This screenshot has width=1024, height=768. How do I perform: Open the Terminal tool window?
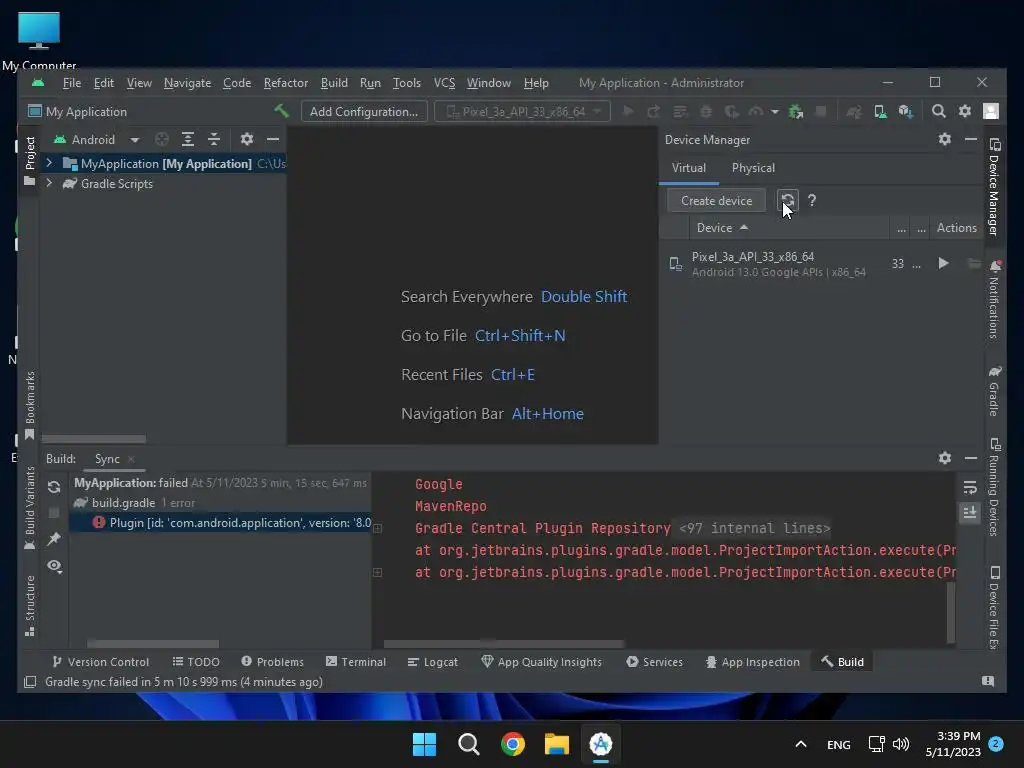356,662
